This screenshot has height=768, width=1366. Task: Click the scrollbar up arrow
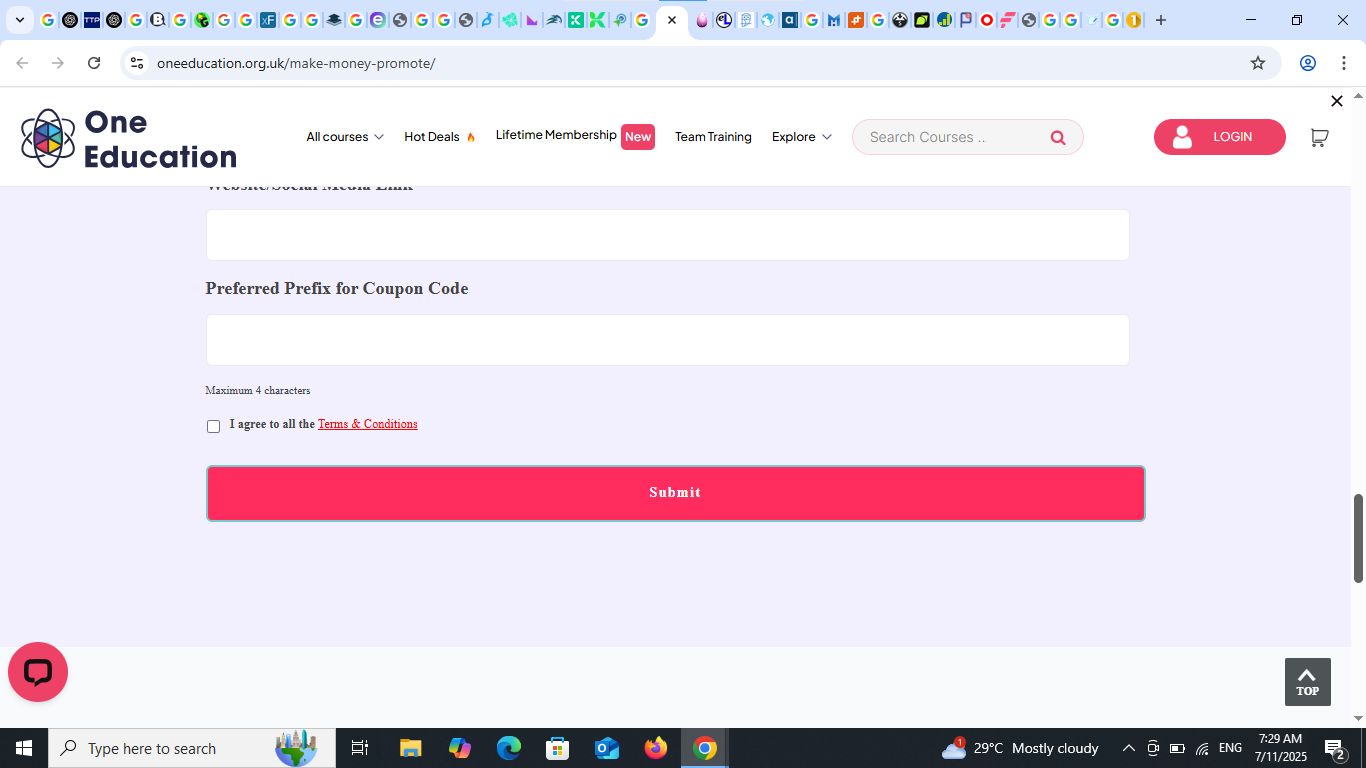pos(1358,96)
